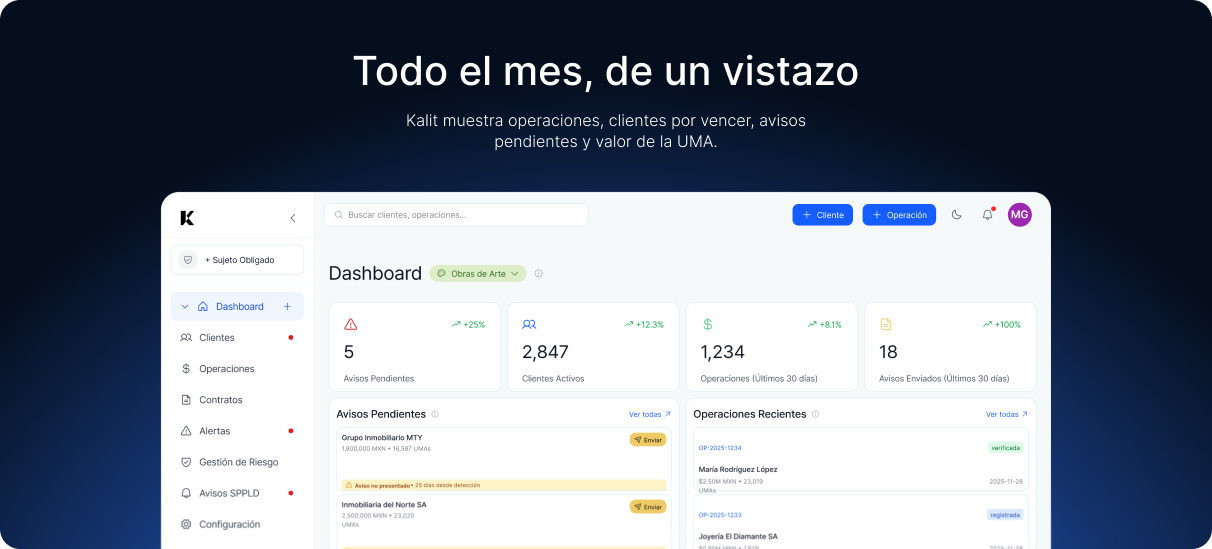Image resolution: width=1212 pixels, height=549 pixels.
Task: Open Avisos SPPLD in the sidebar
Action: click(237, 493)
